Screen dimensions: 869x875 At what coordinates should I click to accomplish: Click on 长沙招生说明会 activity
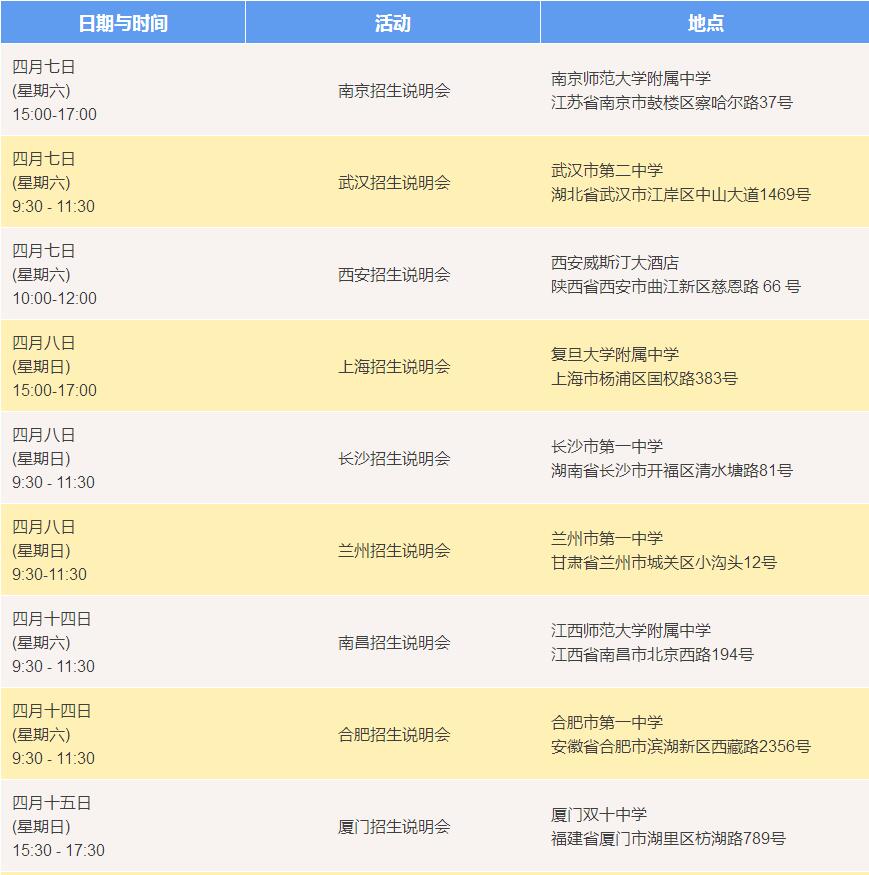coord(394,459)
